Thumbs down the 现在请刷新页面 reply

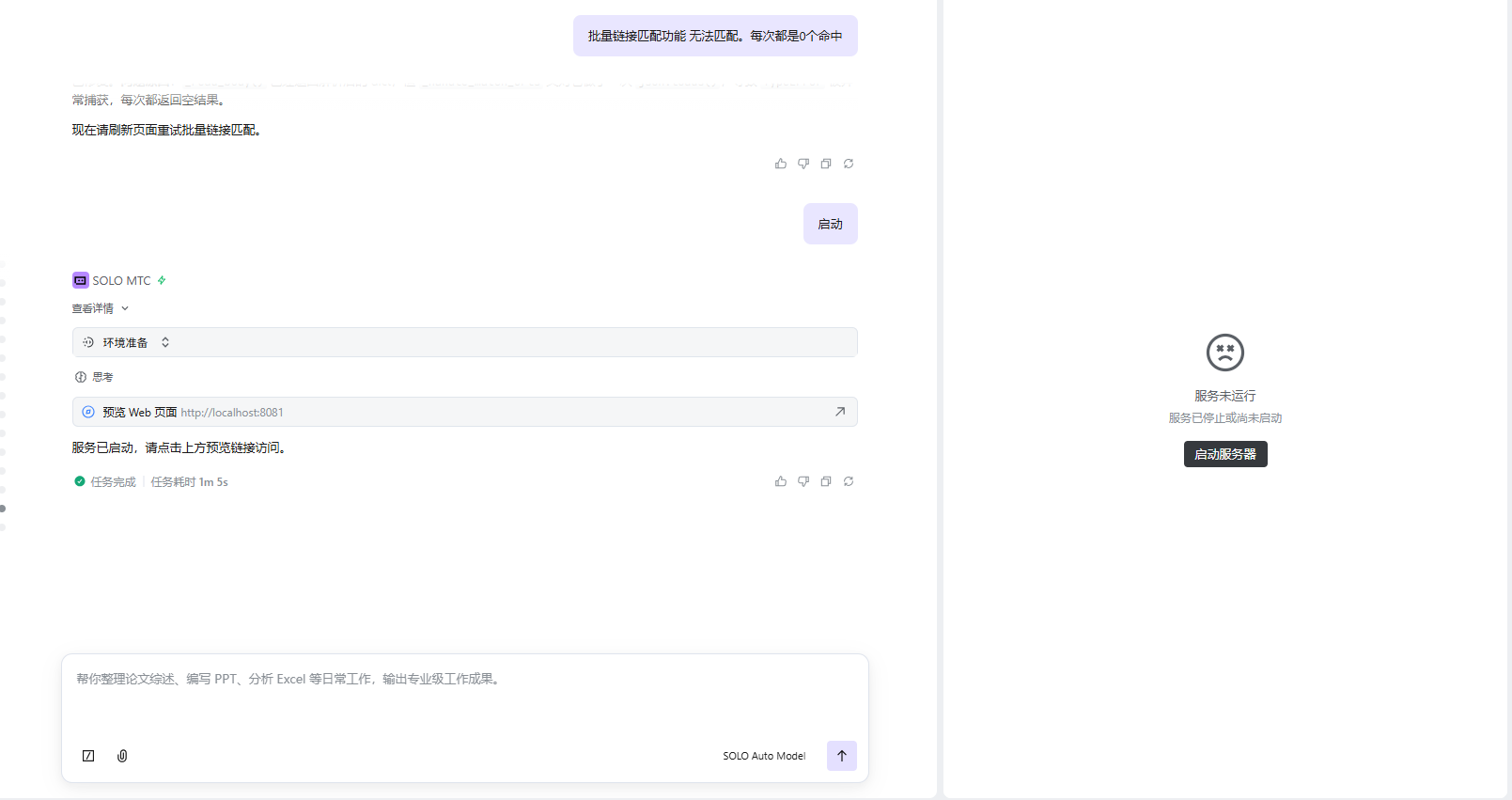[x=803, y=164]
